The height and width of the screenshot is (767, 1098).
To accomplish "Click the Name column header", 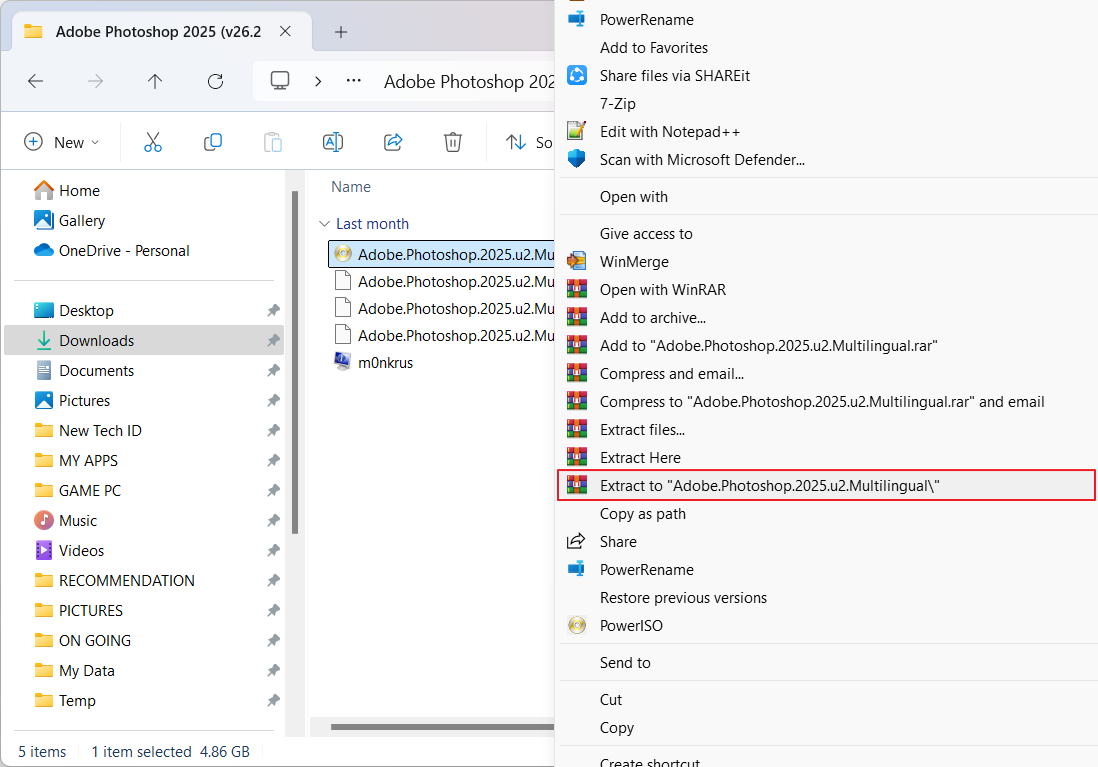I will pos(351,187).
